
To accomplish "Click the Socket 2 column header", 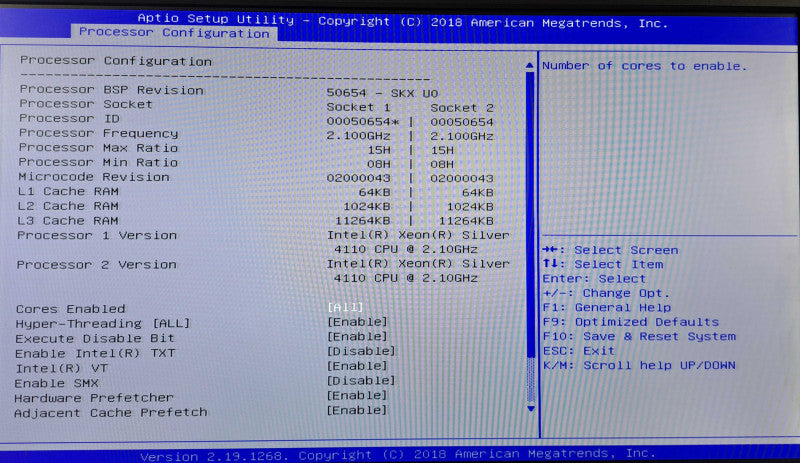I will tap(462, 108).
